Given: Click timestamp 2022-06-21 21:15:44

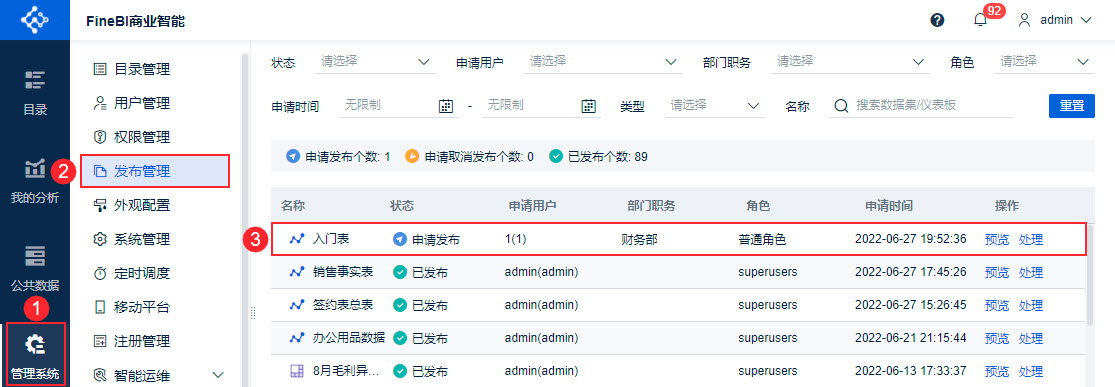Looking at the screenshot, I should 910,337.
